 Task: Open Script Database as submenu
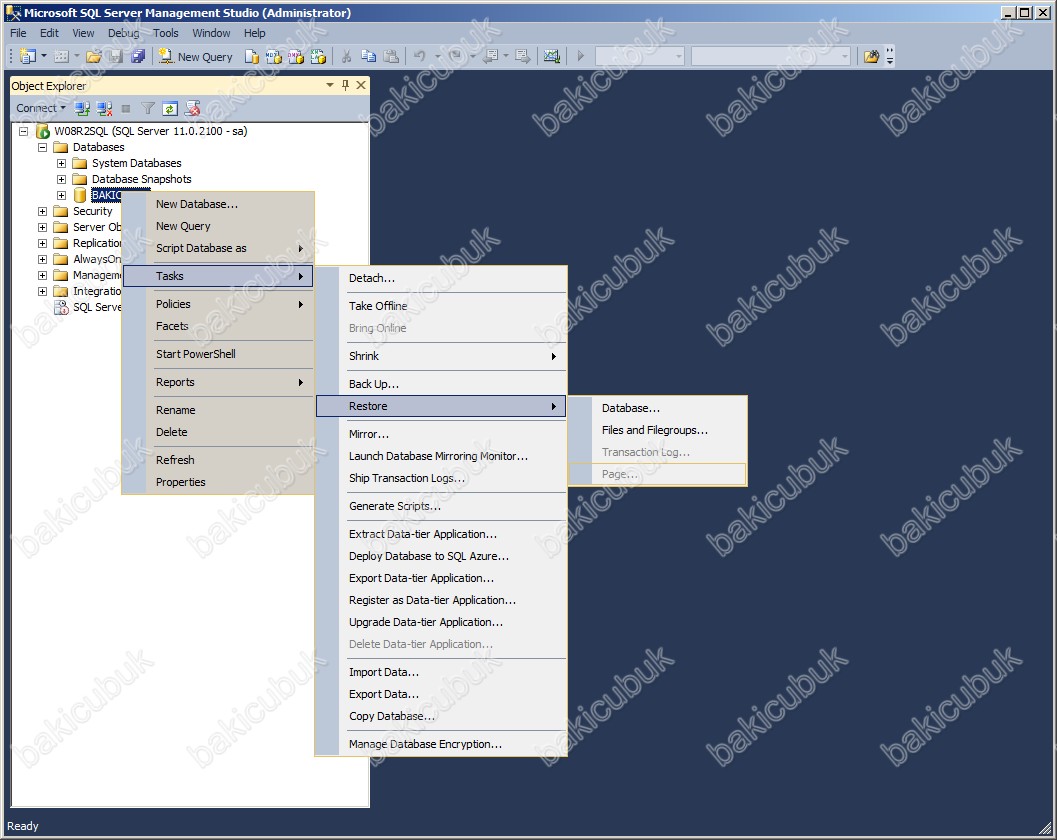pos(218,248)
